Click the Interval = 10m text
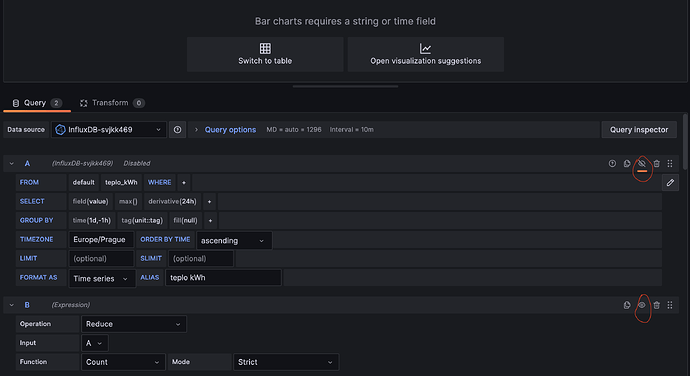The height and width of the screenshot is (376, 690). (x=352, y=129)
